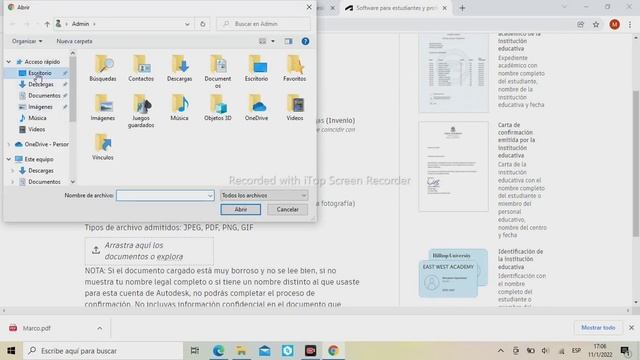The width and height of the screenshot is (640, 360).
Task: Open the Objetos 3D folder
Action: coord(218,107)
